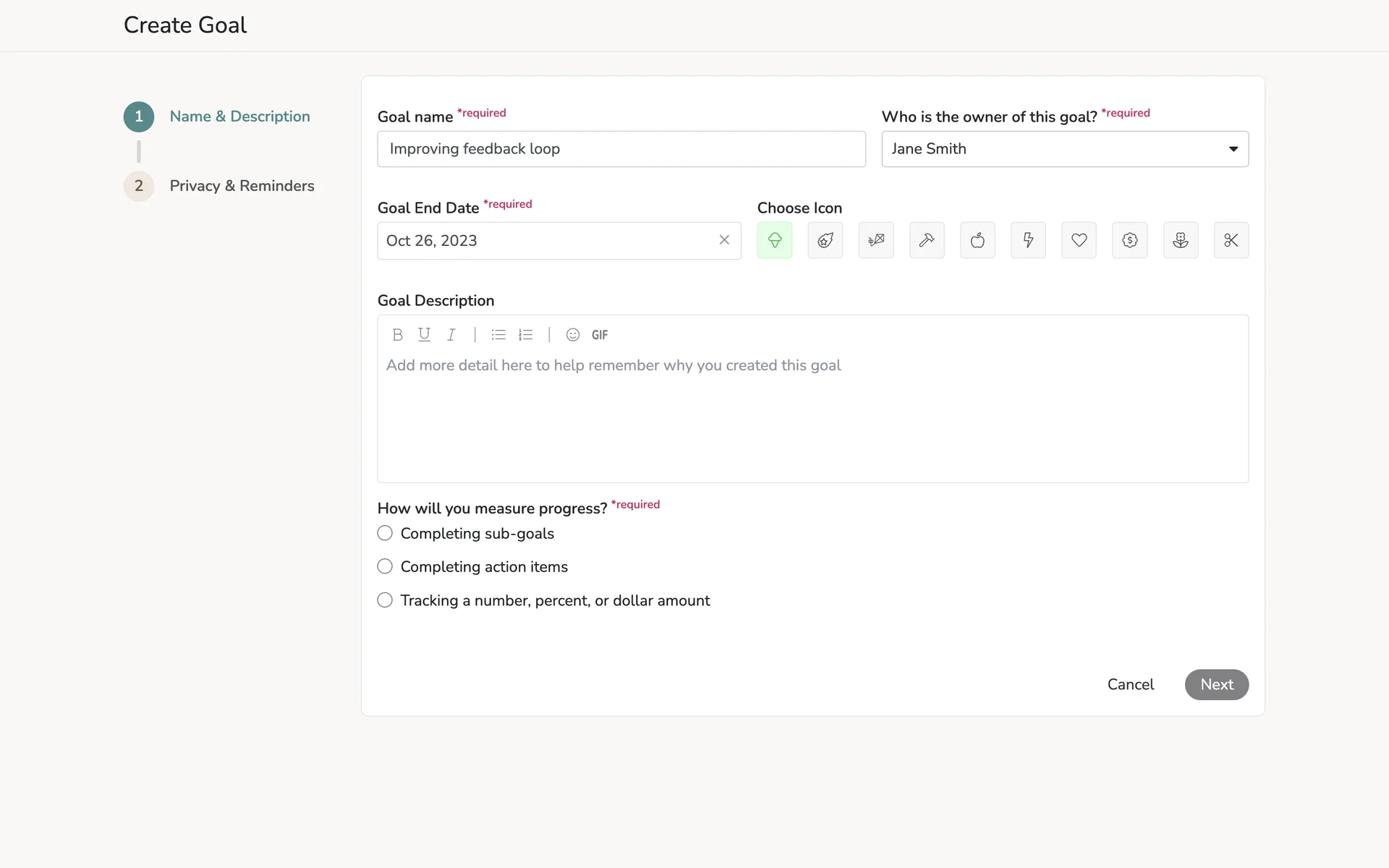
Task: Select Completing sub-goals radio option
Action: [385, 533]
